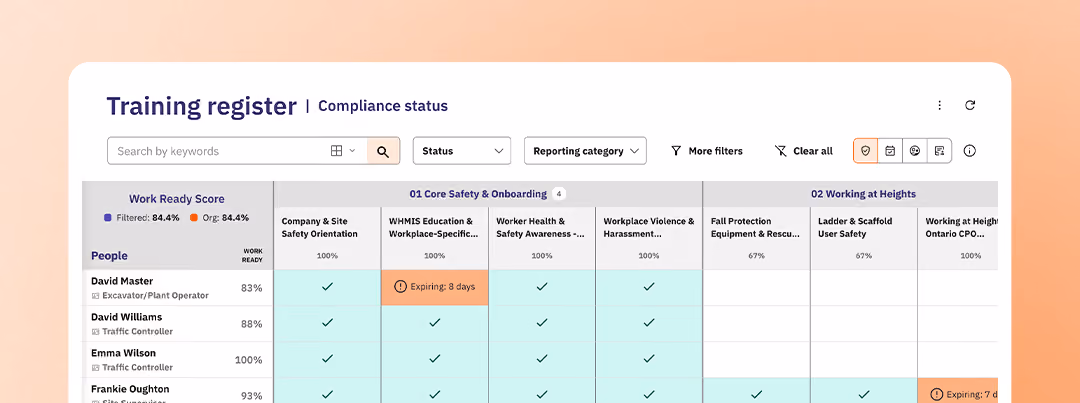Click the role icon beside Excavator/Plant Operator

pos(95,296)
